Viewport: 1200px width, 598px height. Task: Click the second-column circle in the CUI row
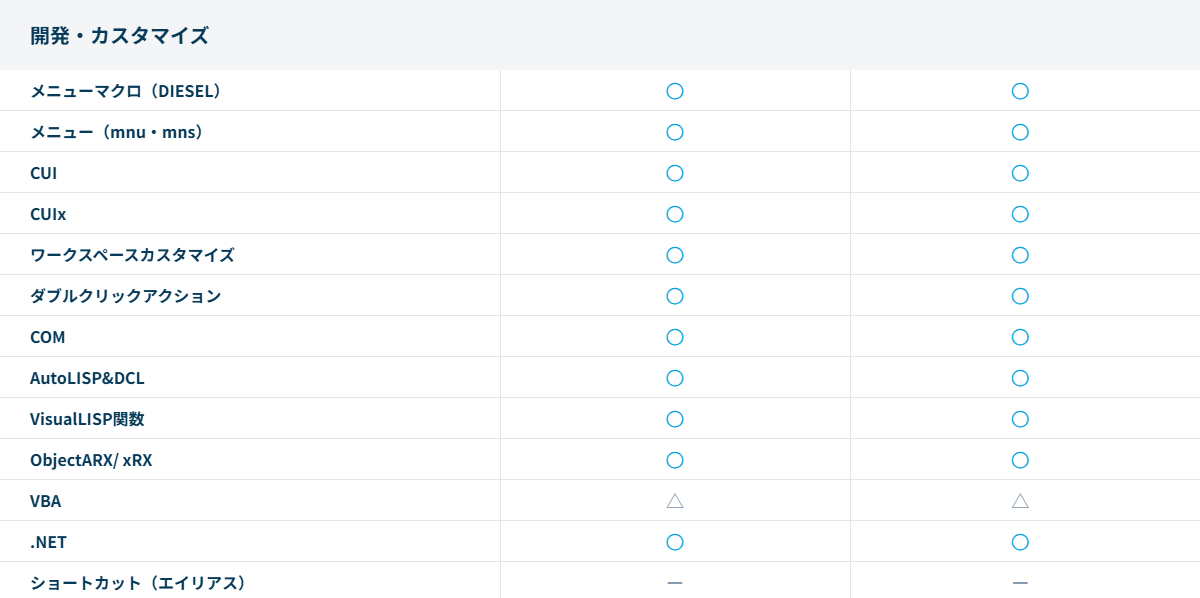[1020, 173]
